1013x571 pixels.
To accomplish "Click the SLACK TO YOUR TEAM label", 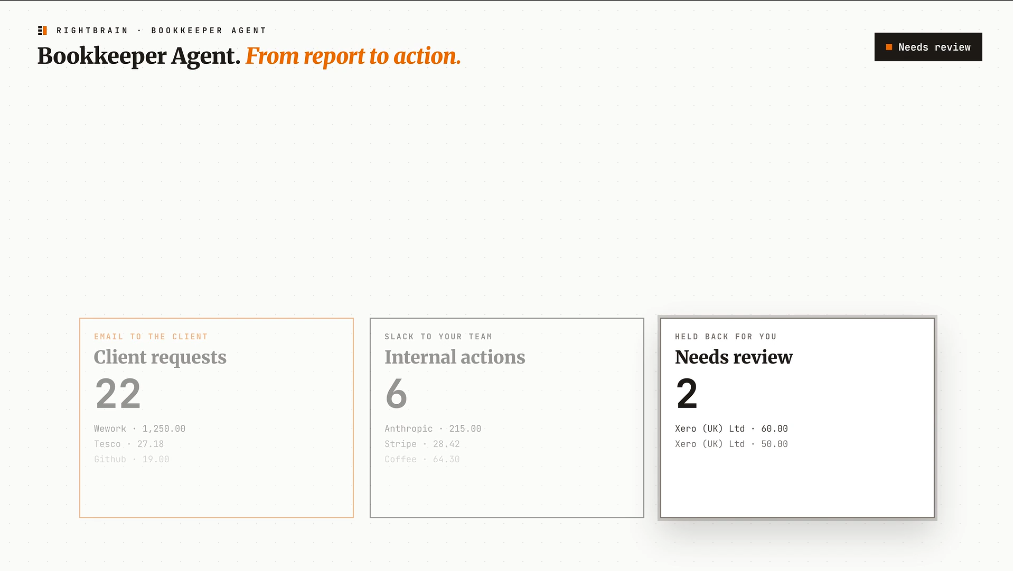I will tap(438, 337).
